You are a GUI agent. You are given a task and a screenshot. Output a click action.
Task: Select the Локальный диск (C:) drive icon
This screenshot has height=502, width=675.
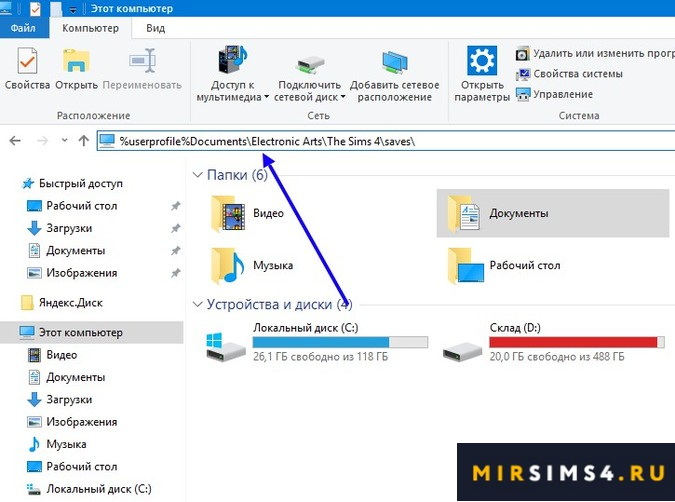[x=226, y=346]
